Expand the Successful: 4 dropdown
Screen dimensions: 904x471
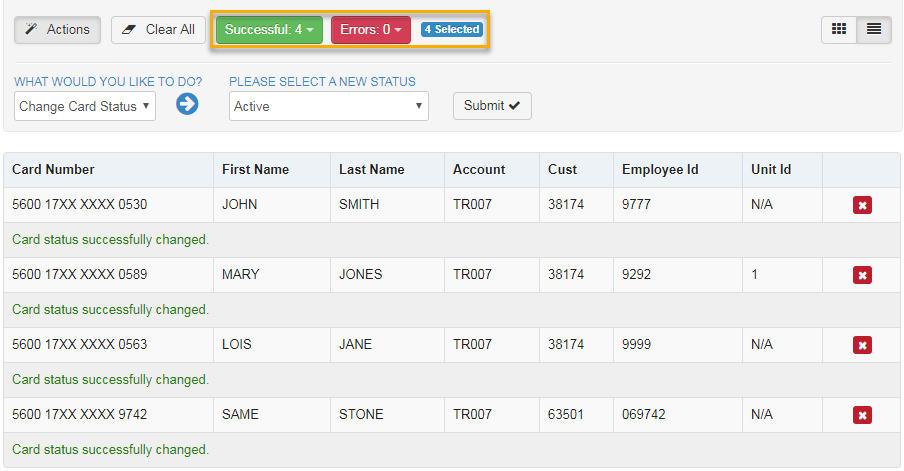point(269,29)
